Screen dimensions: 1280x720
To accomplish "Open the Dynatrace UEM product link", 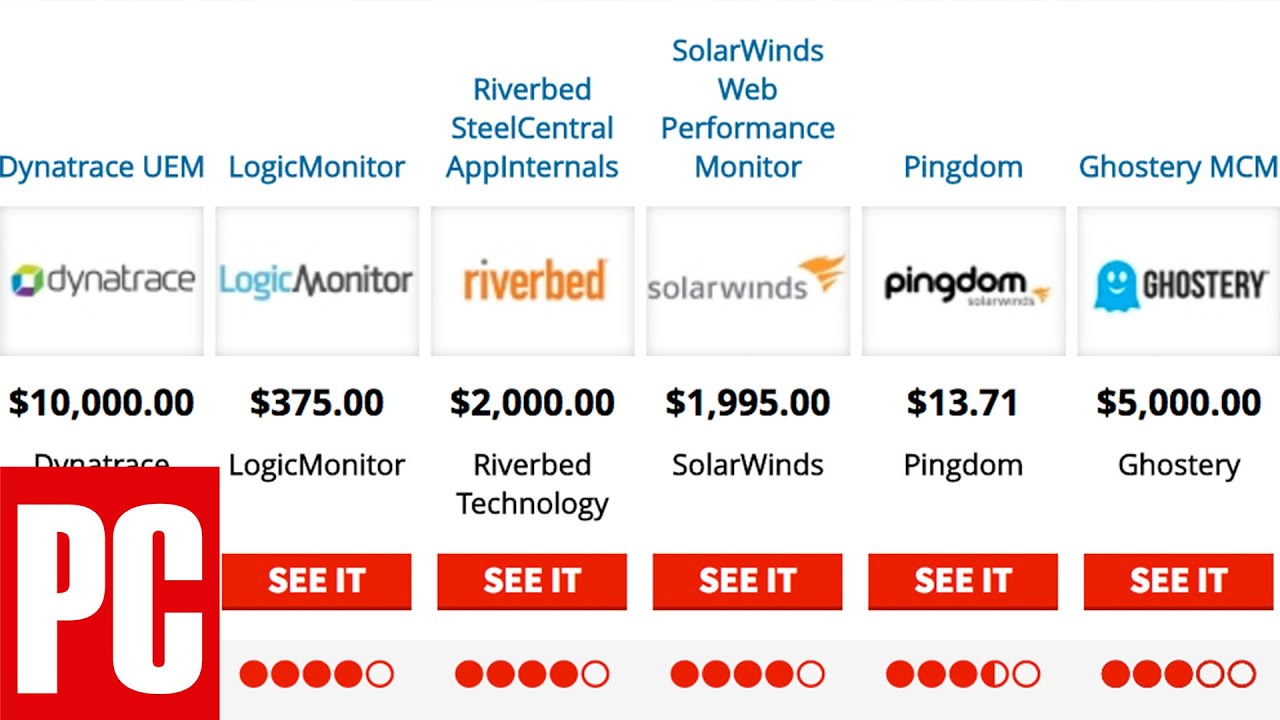I will tap(102, 167).
